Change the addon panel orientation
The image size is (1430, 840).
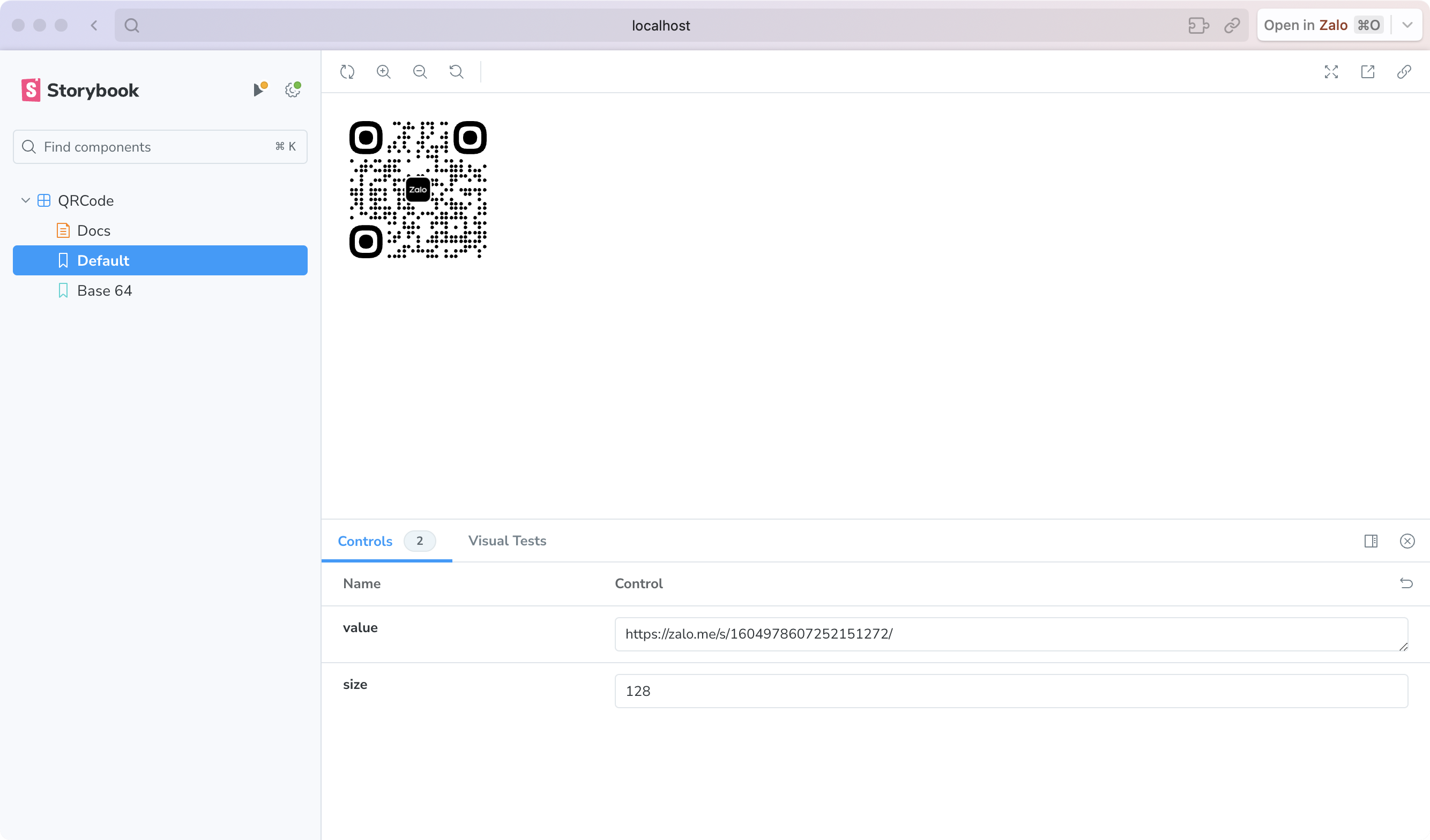[1371, 541]
